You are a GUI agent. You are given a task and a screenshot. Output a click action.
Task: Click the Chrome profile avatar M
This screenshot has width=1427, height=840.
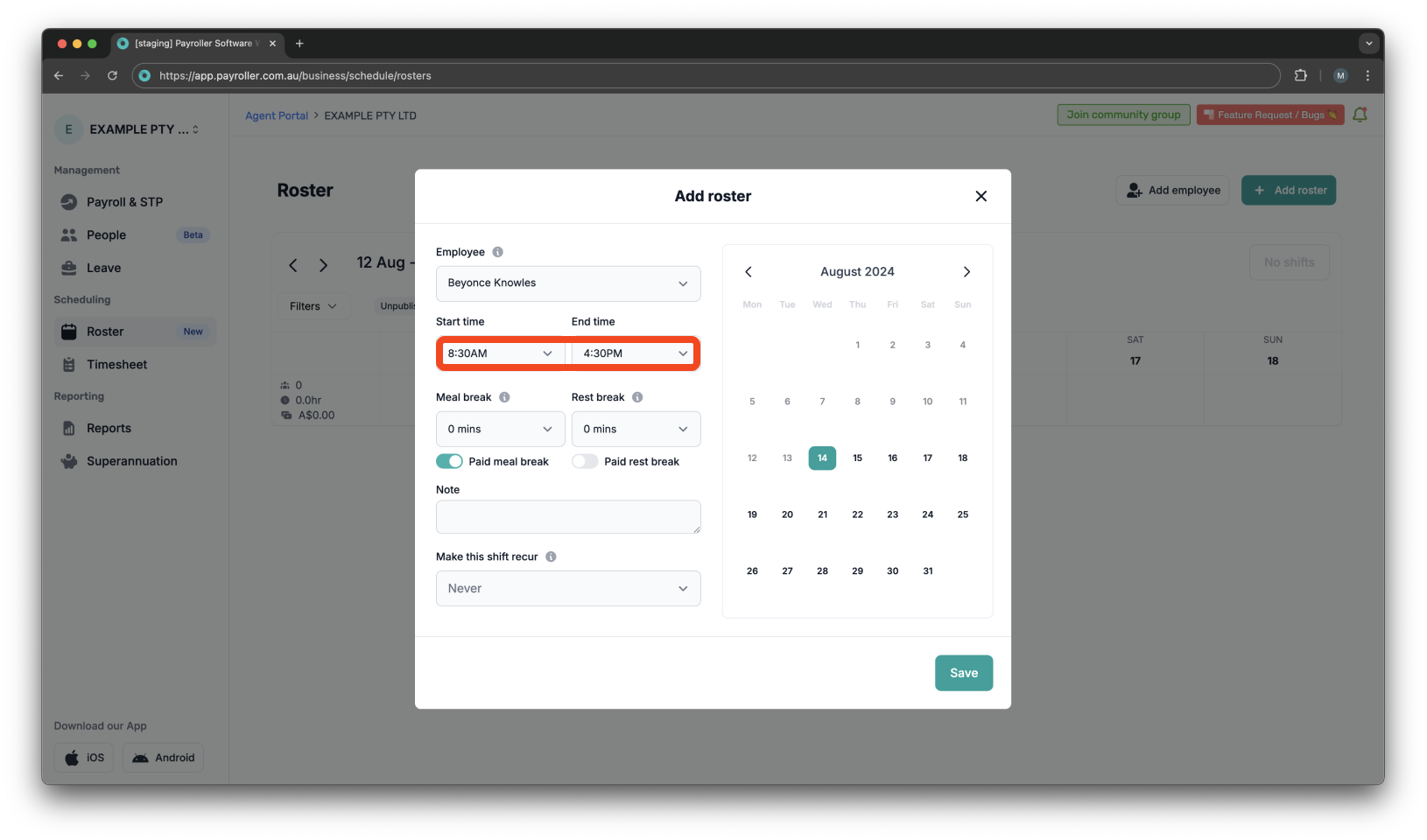[1340, 75]
